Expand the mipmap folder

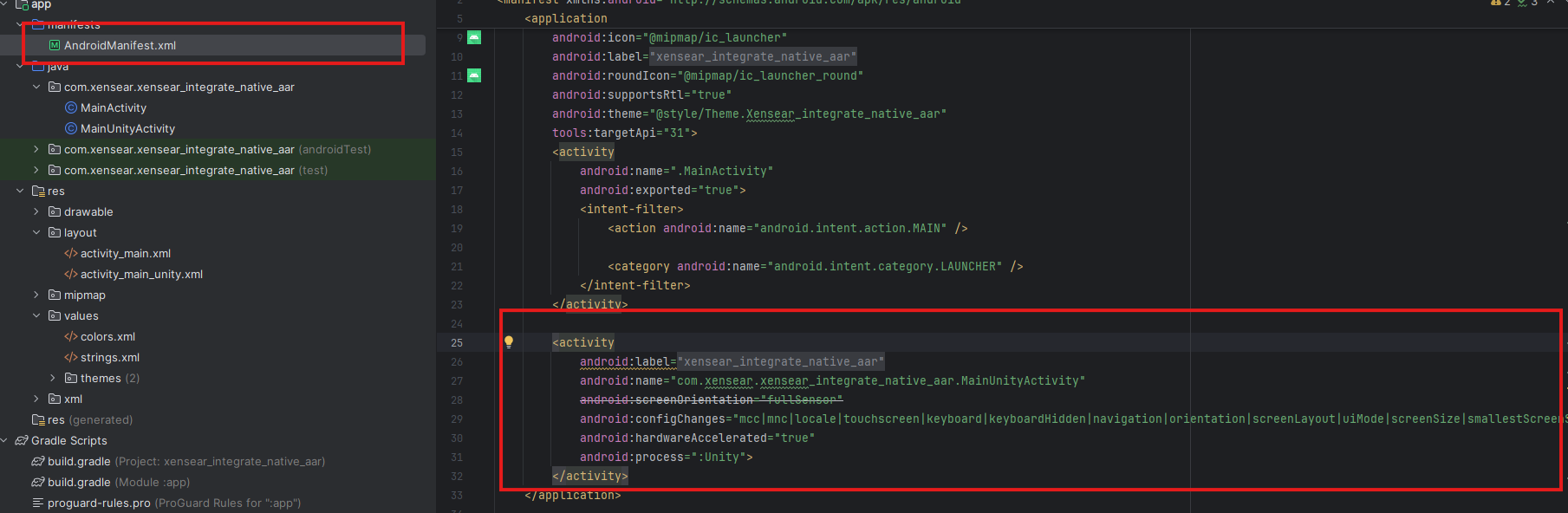pyautogui.click(x=36, y=295)
